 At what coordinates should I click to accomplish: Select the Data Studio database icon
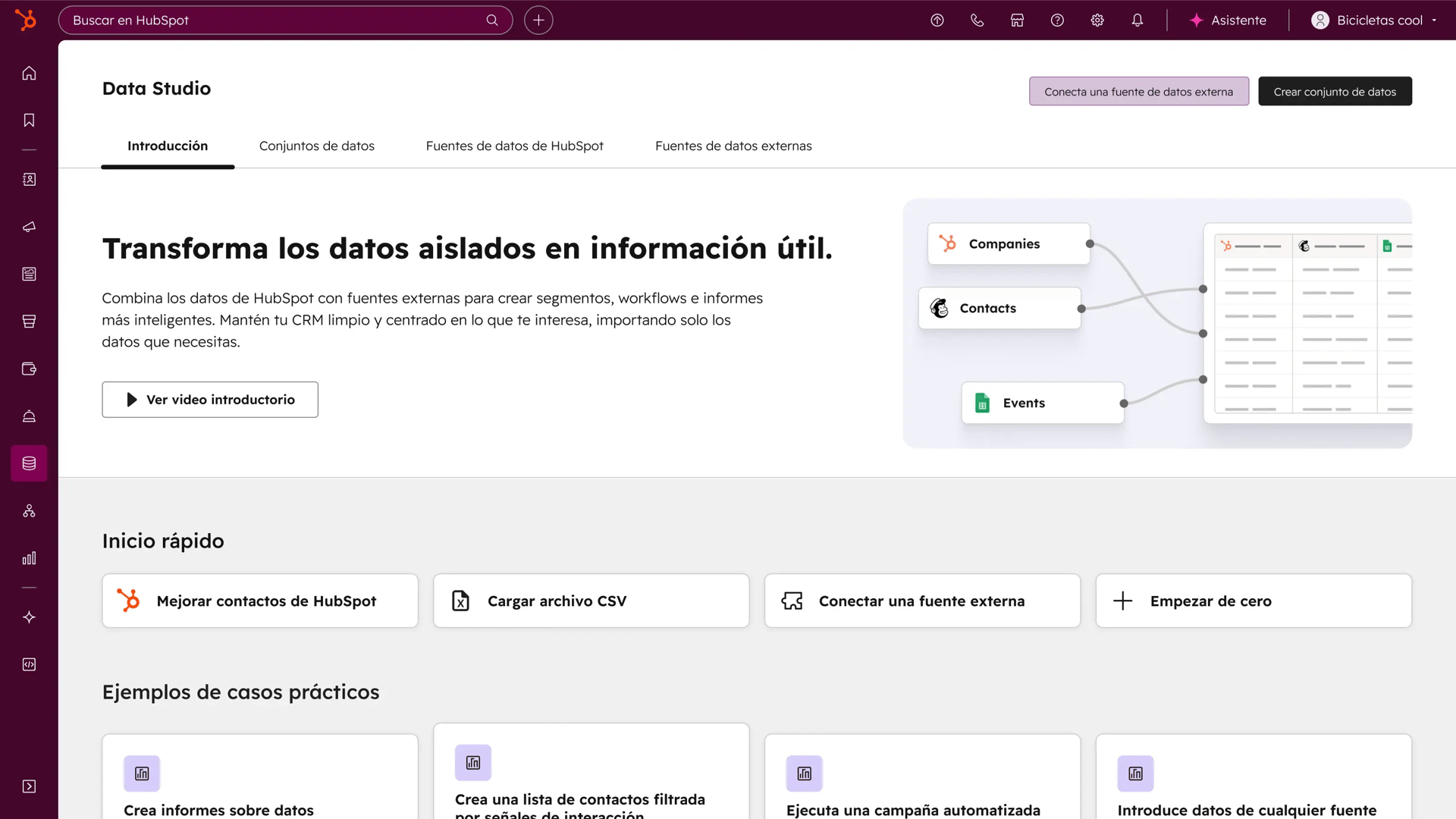tap(29, 463)
